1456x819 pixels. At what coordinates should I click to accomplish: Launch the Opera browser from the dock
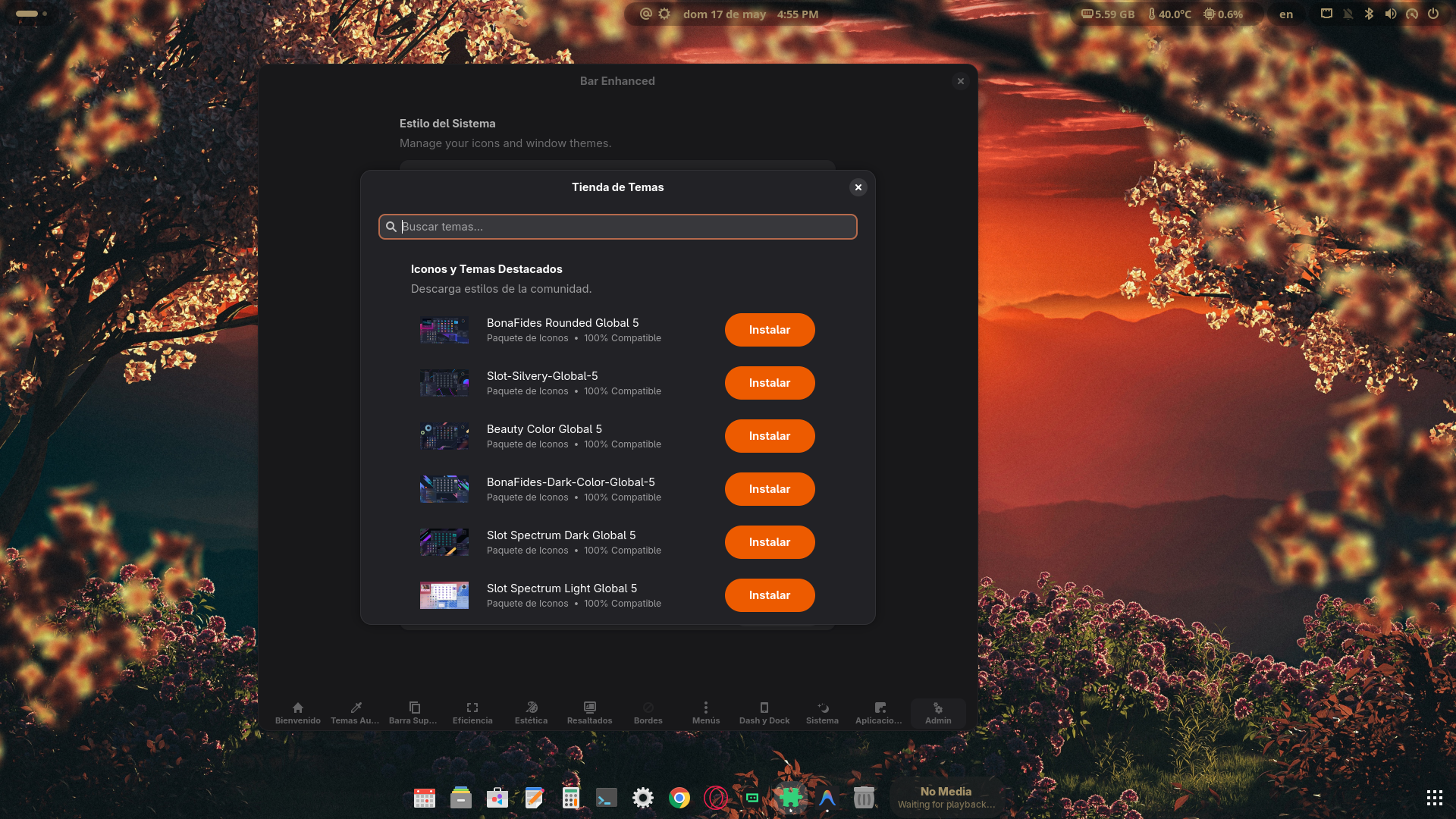point(716,798)
